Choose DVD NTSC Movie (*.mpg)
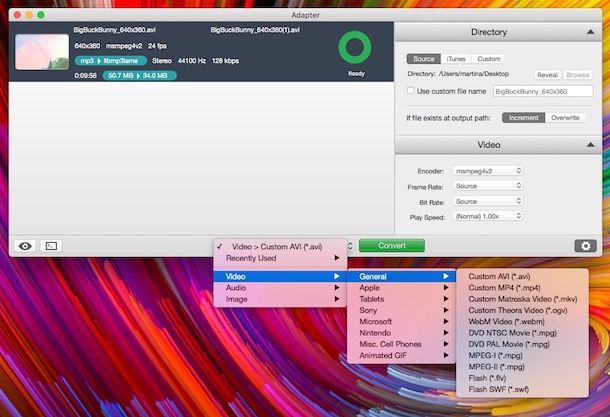The image size is (610, 417). (522, 333)
